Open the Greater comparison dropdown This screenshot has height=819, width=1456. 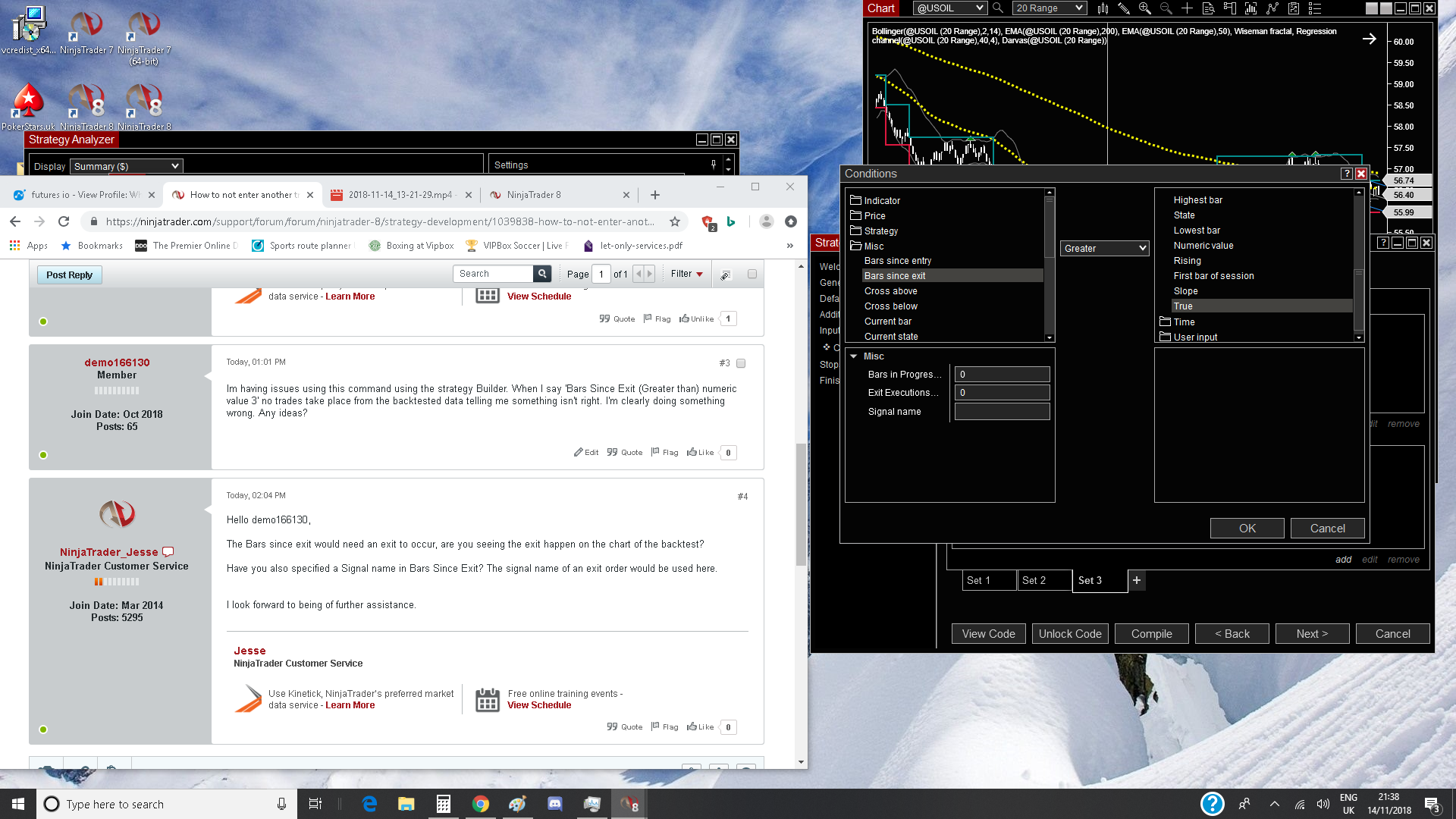pyautogui.click(x=1104, y=249)
